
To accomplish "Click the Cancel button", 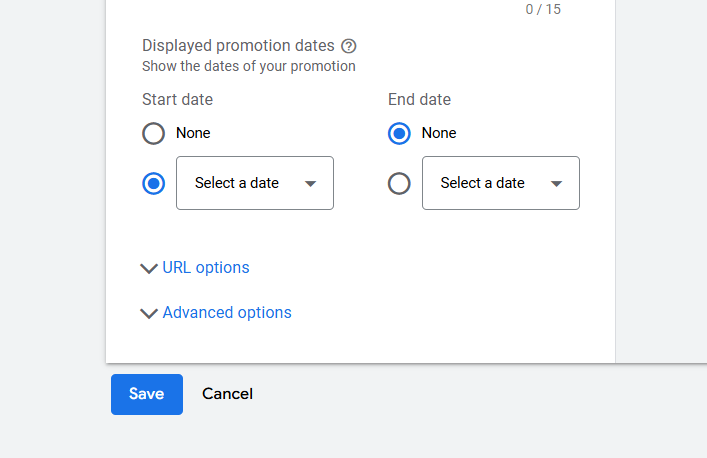I will (227, 394).
